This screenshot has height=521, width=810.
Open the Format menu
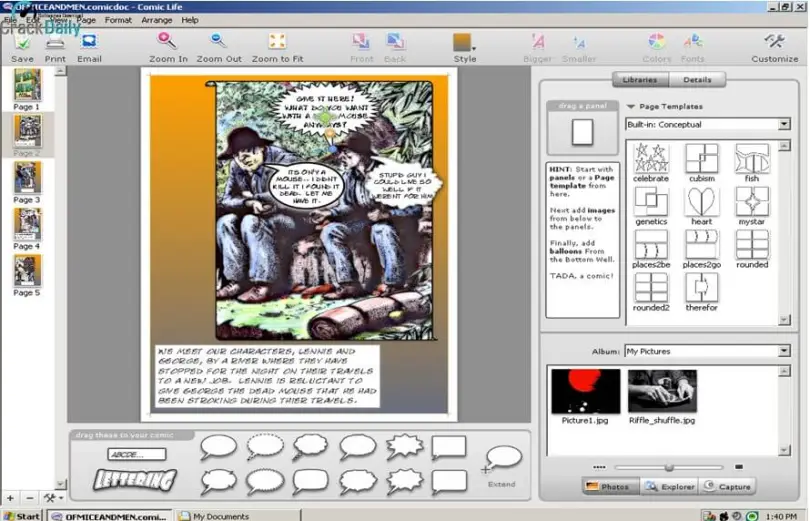pos(118,20)
